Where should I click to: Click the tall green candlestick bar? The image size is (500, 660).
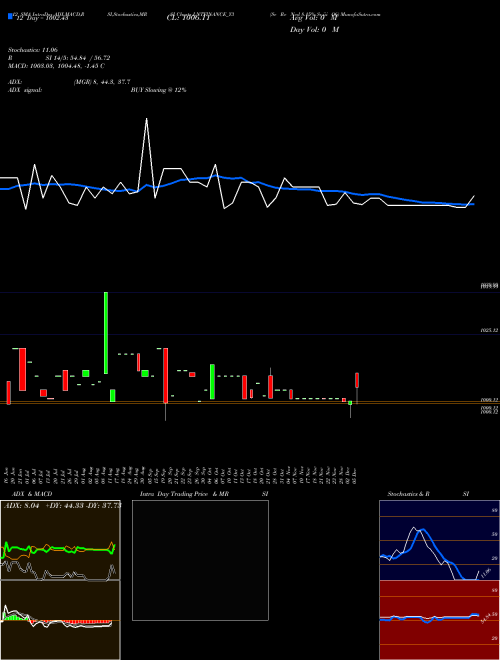click(x=106, y=333)
